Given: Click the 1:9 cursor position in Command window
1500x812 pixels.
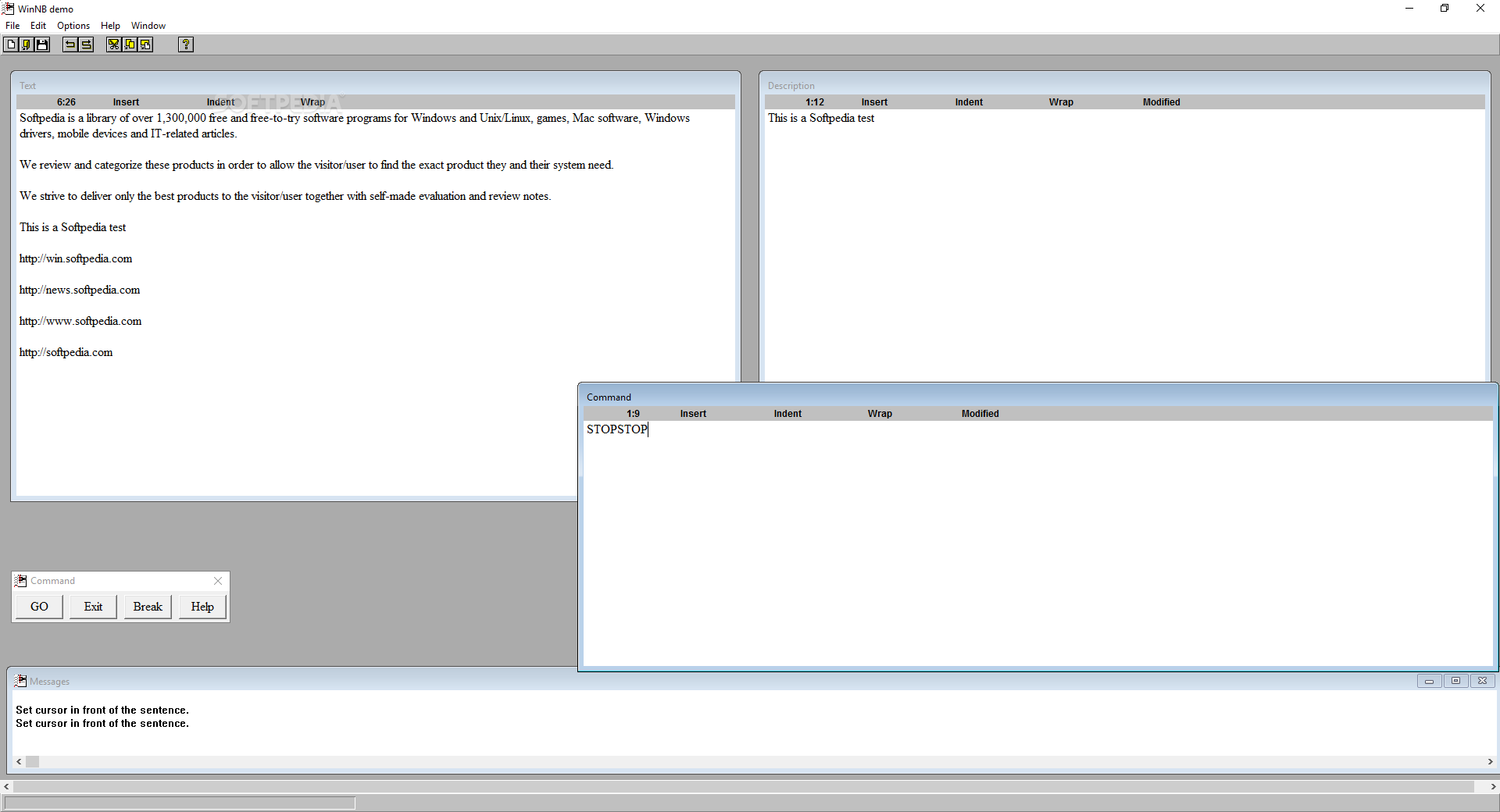Looking at the screenshot, I should coord(633,414).
